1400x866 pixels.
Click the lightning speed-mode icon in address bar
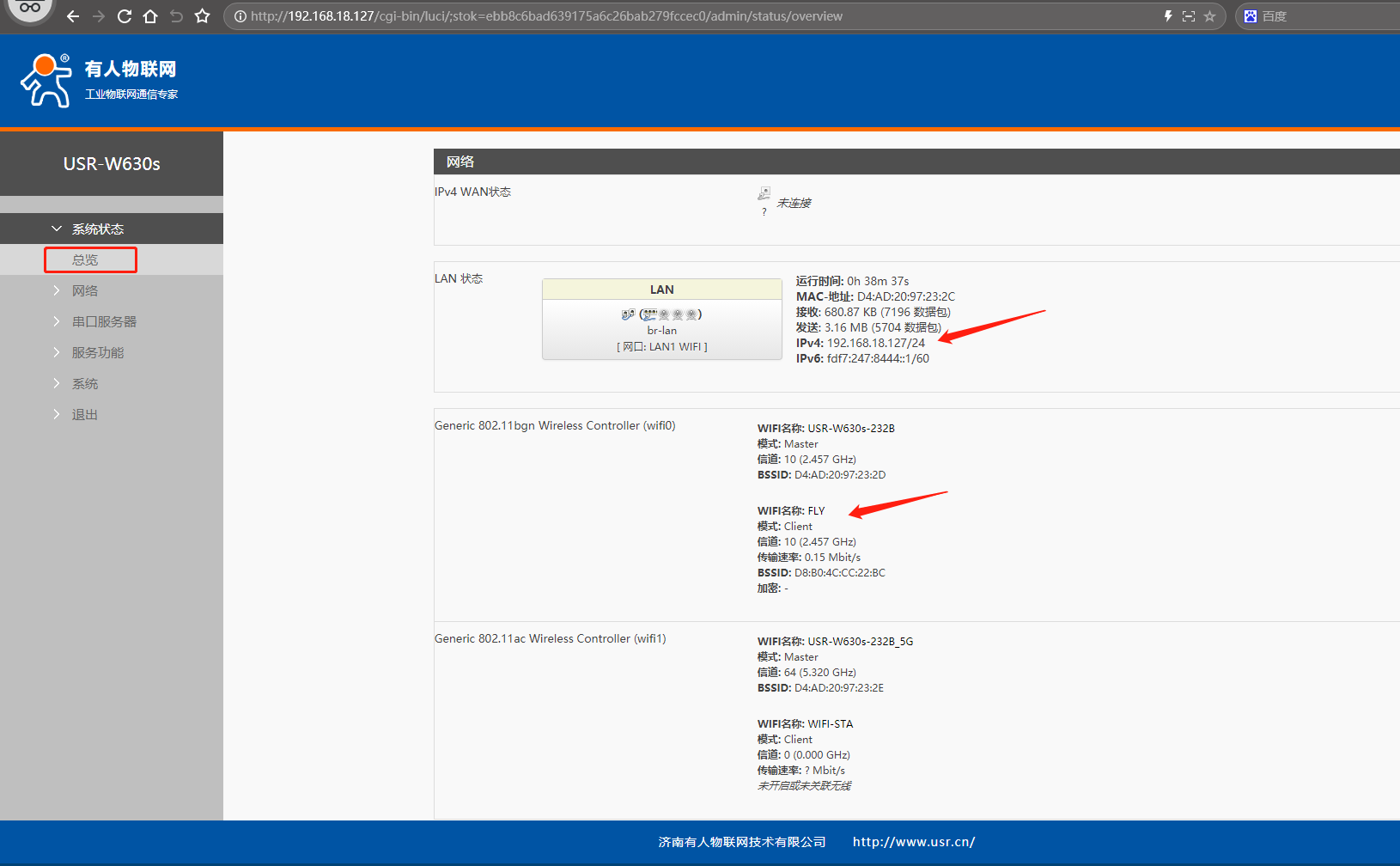(x=1168, y=16)
